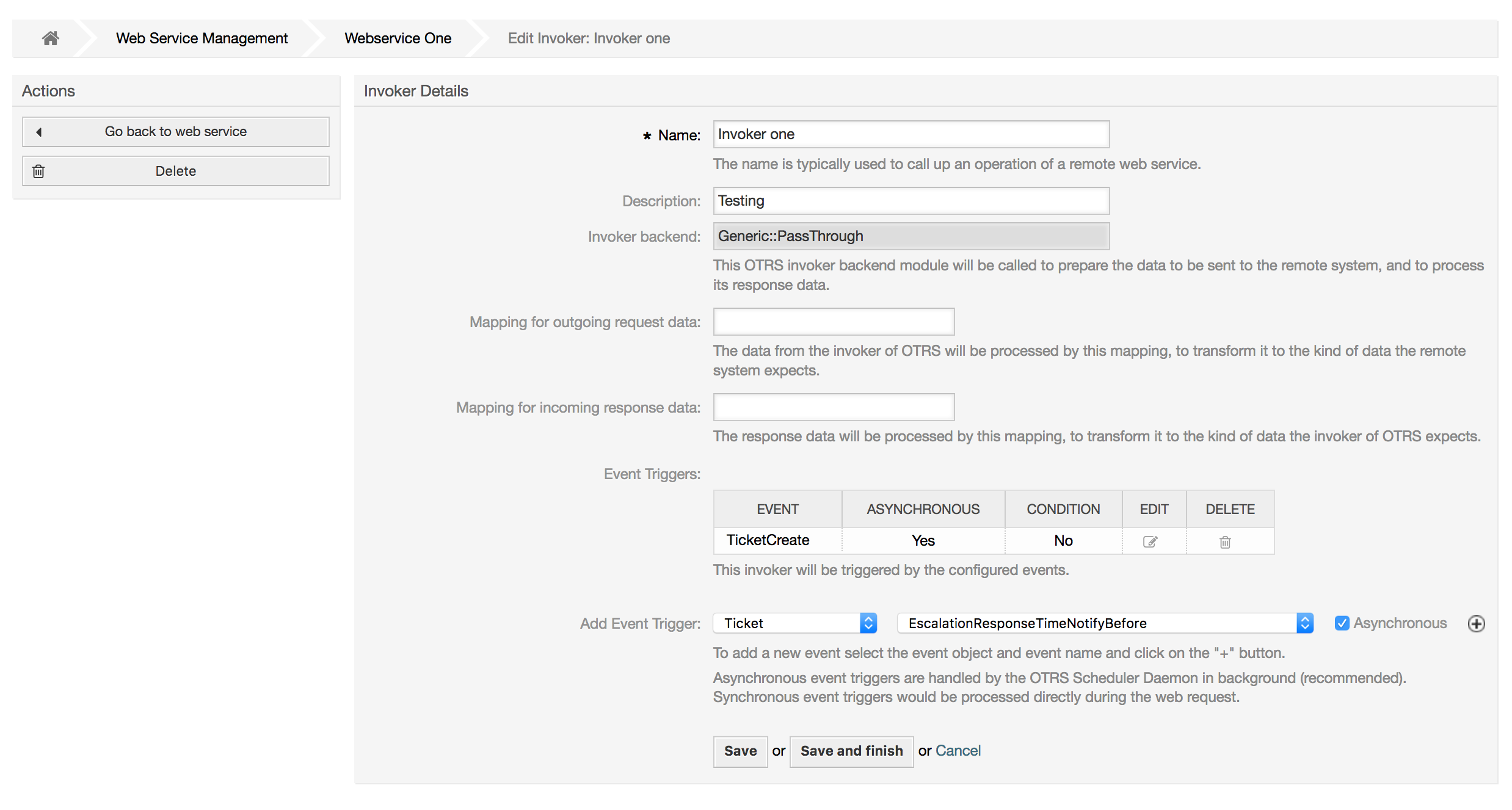Viewport: 1512px width, 810px height.
Task: Click the Cancel link
Action: coord(957,749)
